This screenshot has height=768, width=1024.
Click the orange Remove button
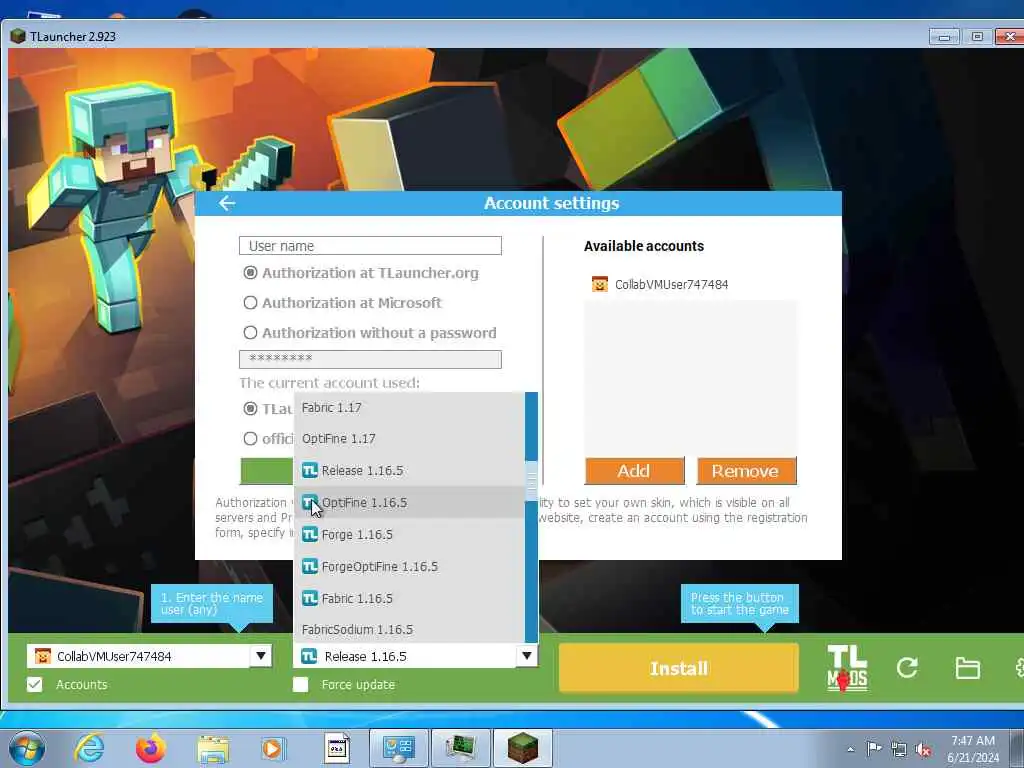coord(746,471)
